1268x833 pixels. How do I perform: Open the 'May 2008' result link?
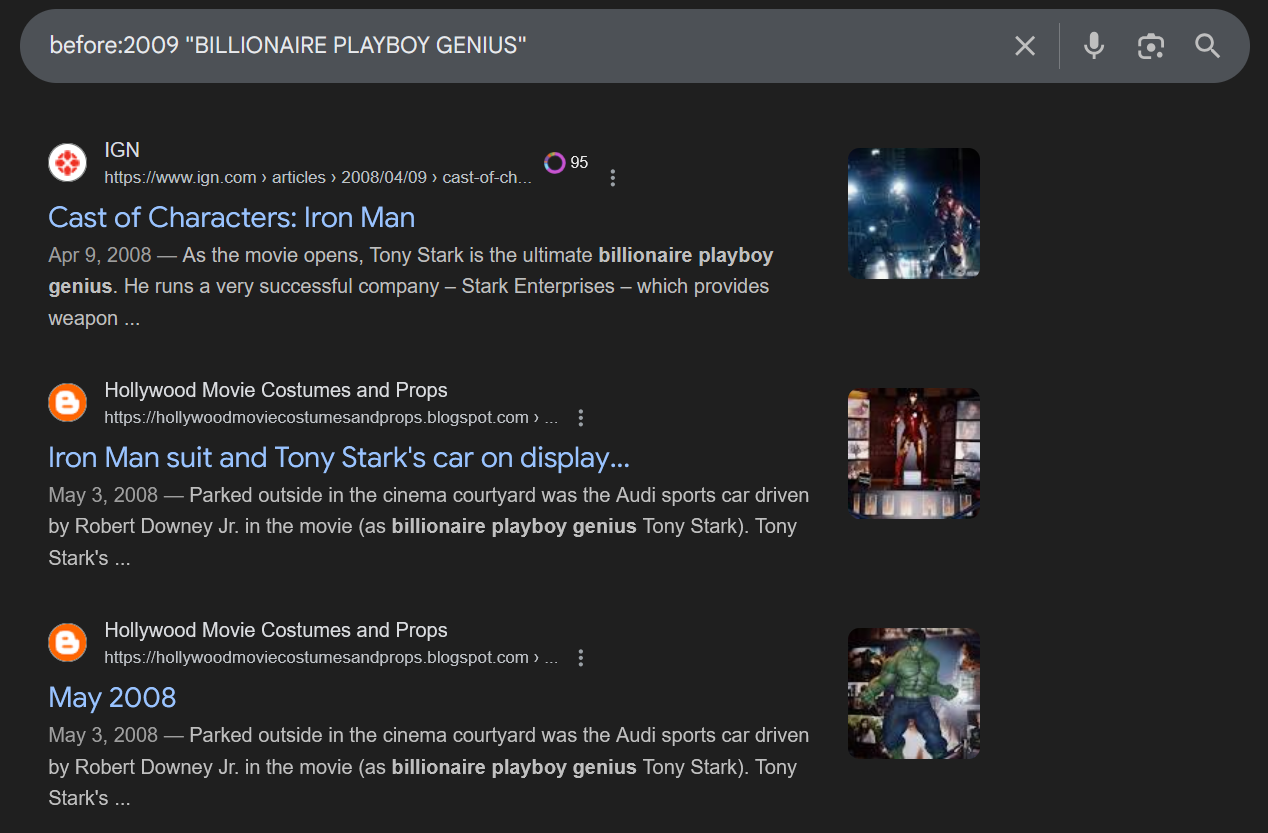click(112, 697)
